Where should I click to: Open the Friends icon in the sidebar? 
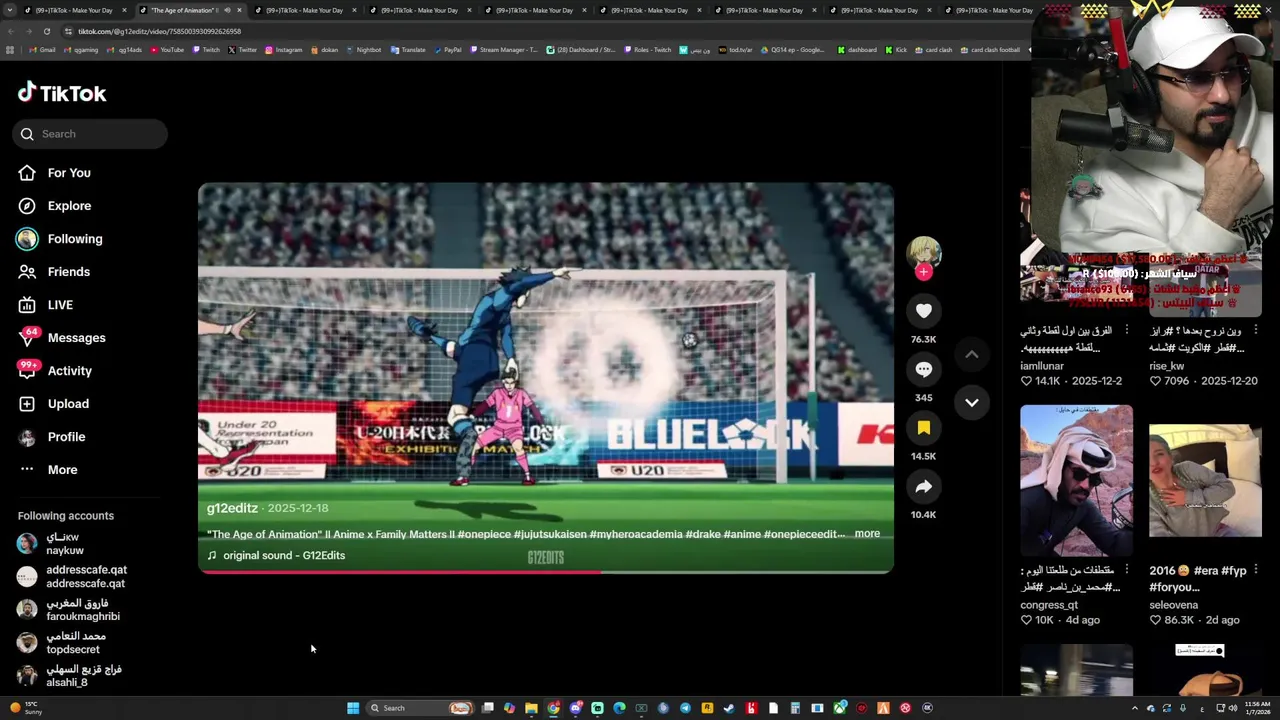[27, 272]
